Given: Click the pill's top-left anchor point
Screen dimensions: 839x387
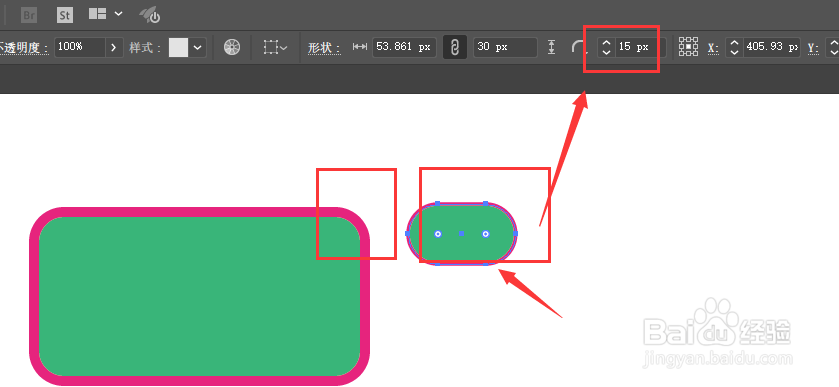Looking at the screenshot, I should 437,203.
